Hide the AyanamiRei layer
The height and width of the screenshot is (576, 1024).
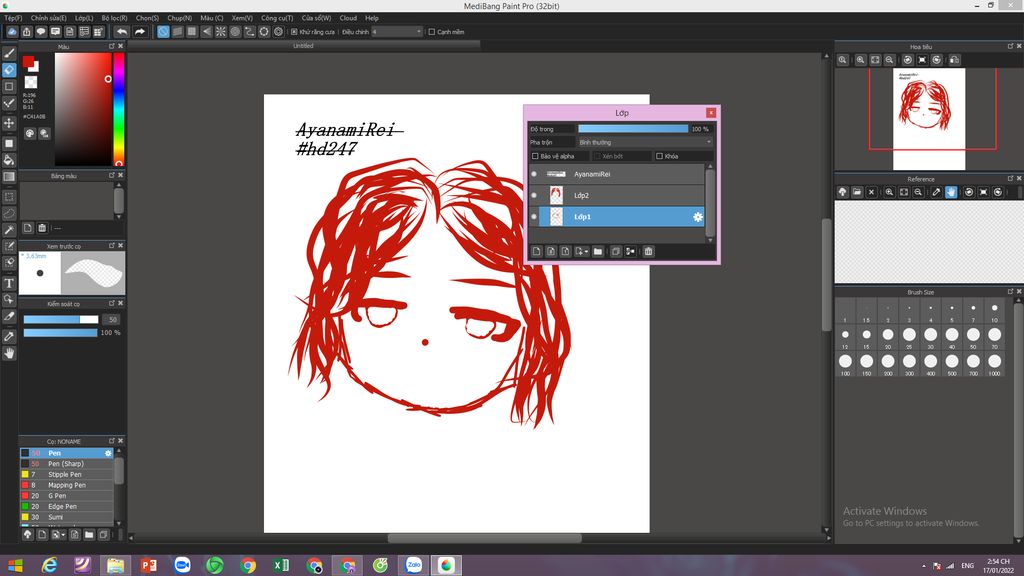coord(534,174)
